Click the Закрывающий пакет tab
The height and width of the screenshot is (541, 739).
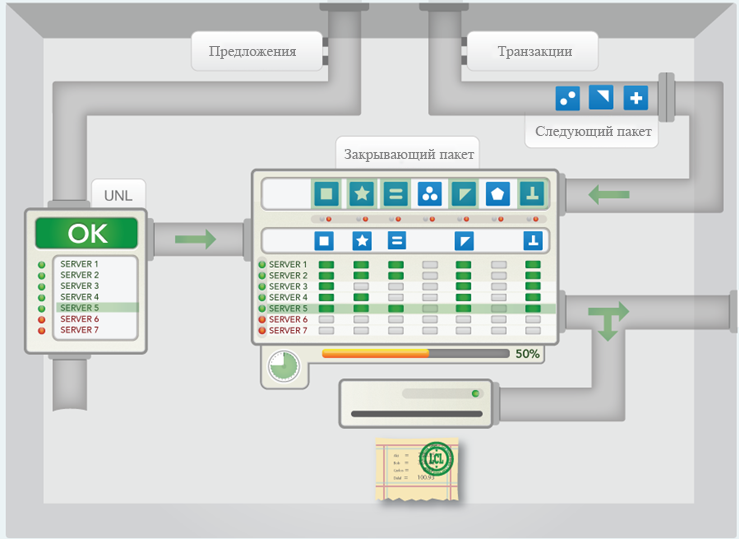[408, 154]
